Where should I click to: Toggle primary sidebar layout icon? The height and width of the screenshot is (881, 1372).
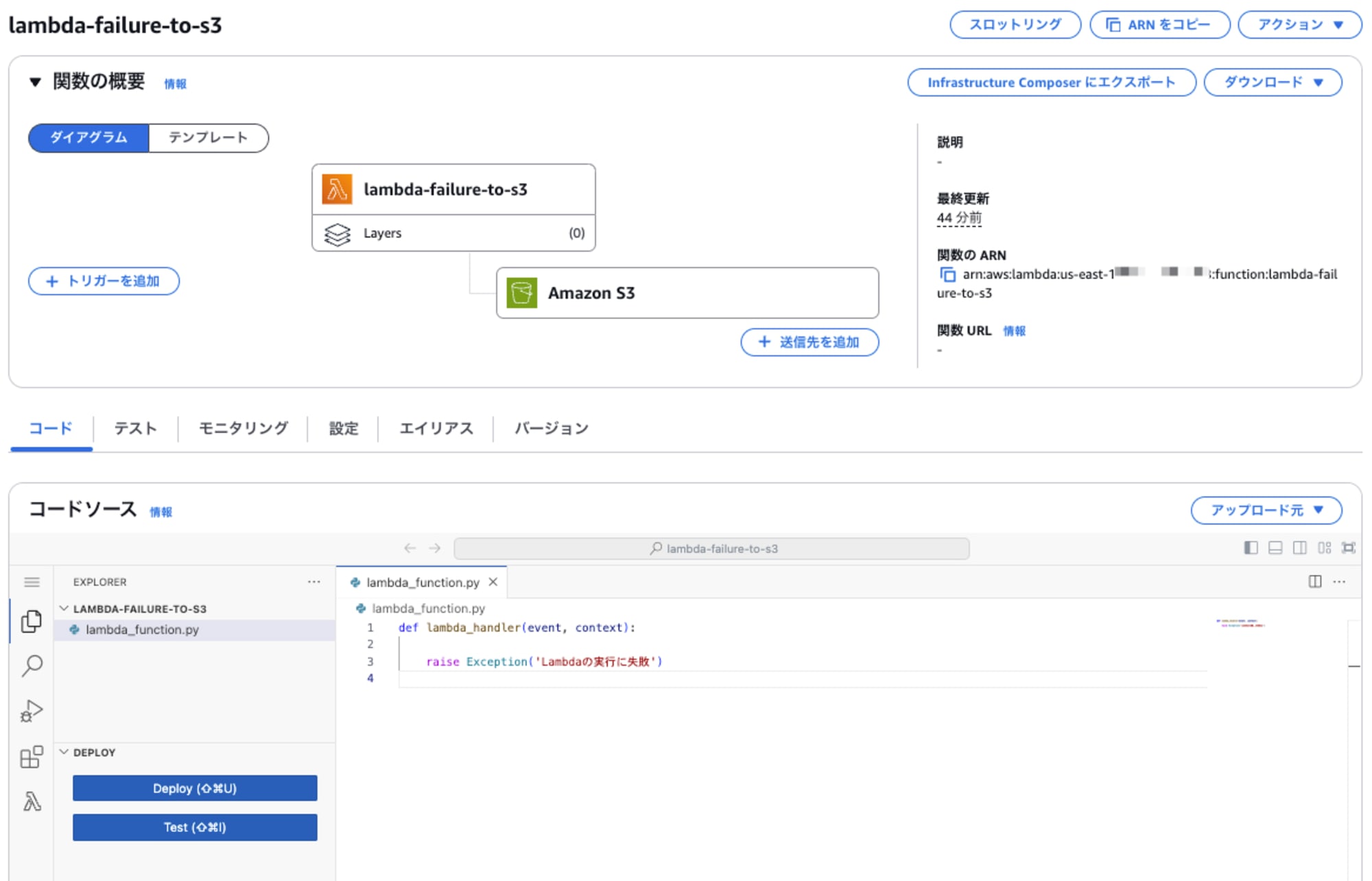tap(1251, 548)
